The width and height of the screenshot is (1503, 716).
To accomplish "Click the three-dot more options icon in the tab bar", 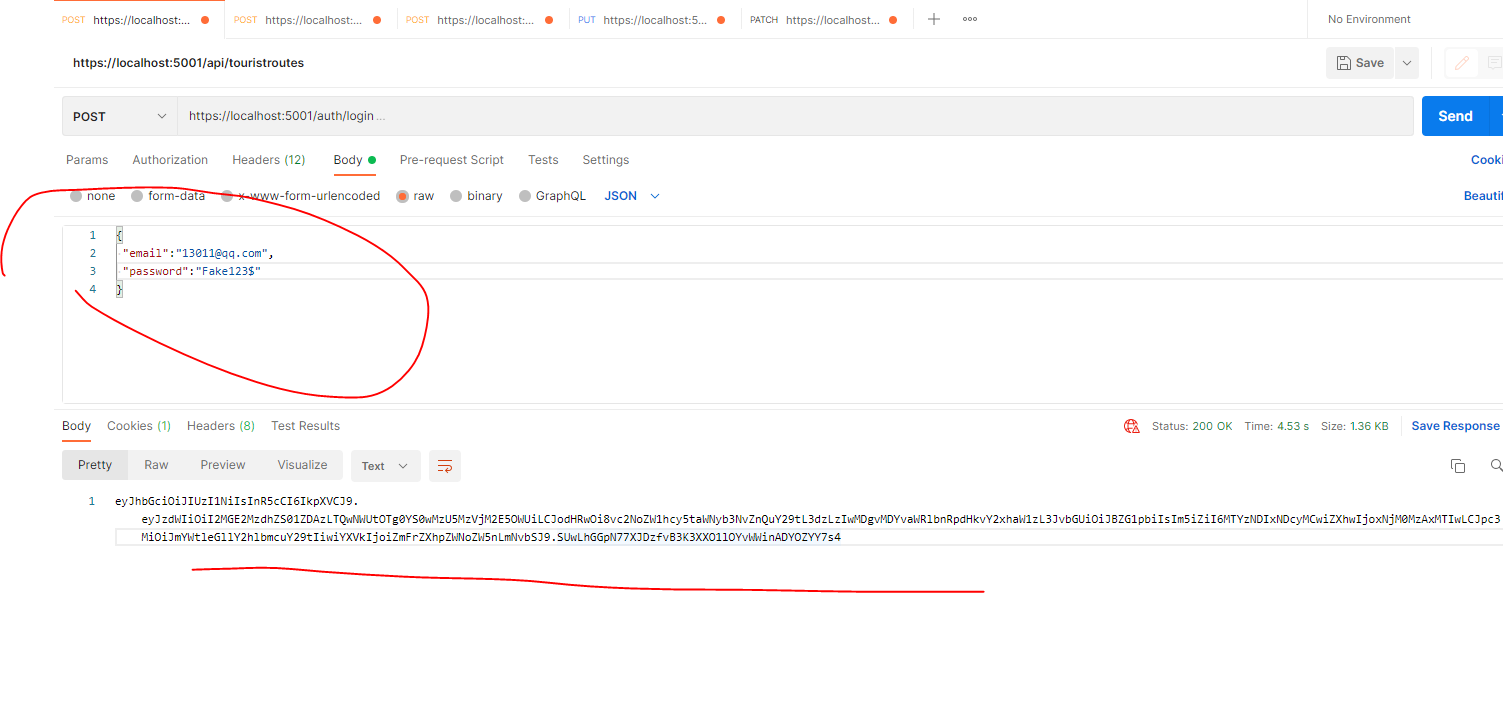I will tap(968, 18).
